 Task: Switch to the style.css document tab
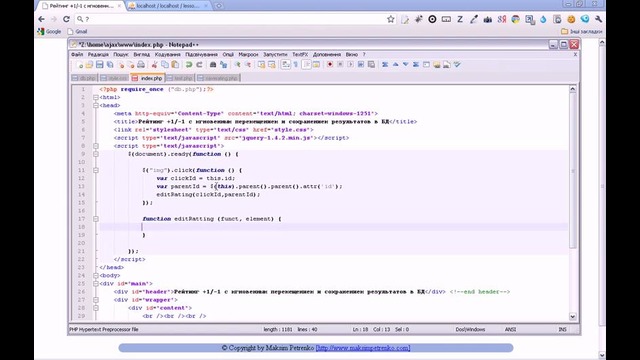pyautogui.click(x=114, y=78)
